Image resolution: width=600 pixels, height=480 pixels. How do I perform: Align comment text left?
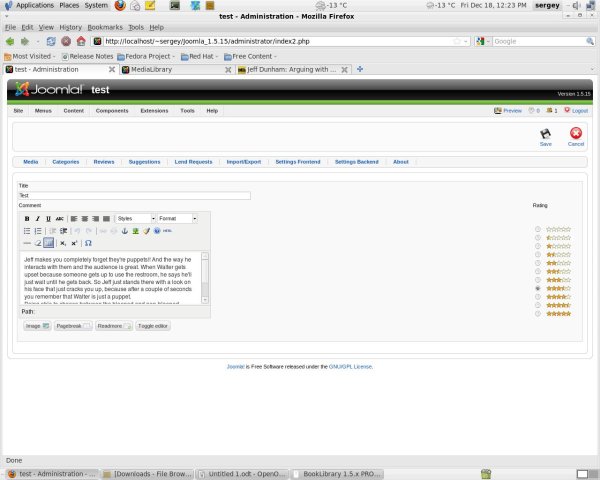pyautogui.click(x=74, y=219)
